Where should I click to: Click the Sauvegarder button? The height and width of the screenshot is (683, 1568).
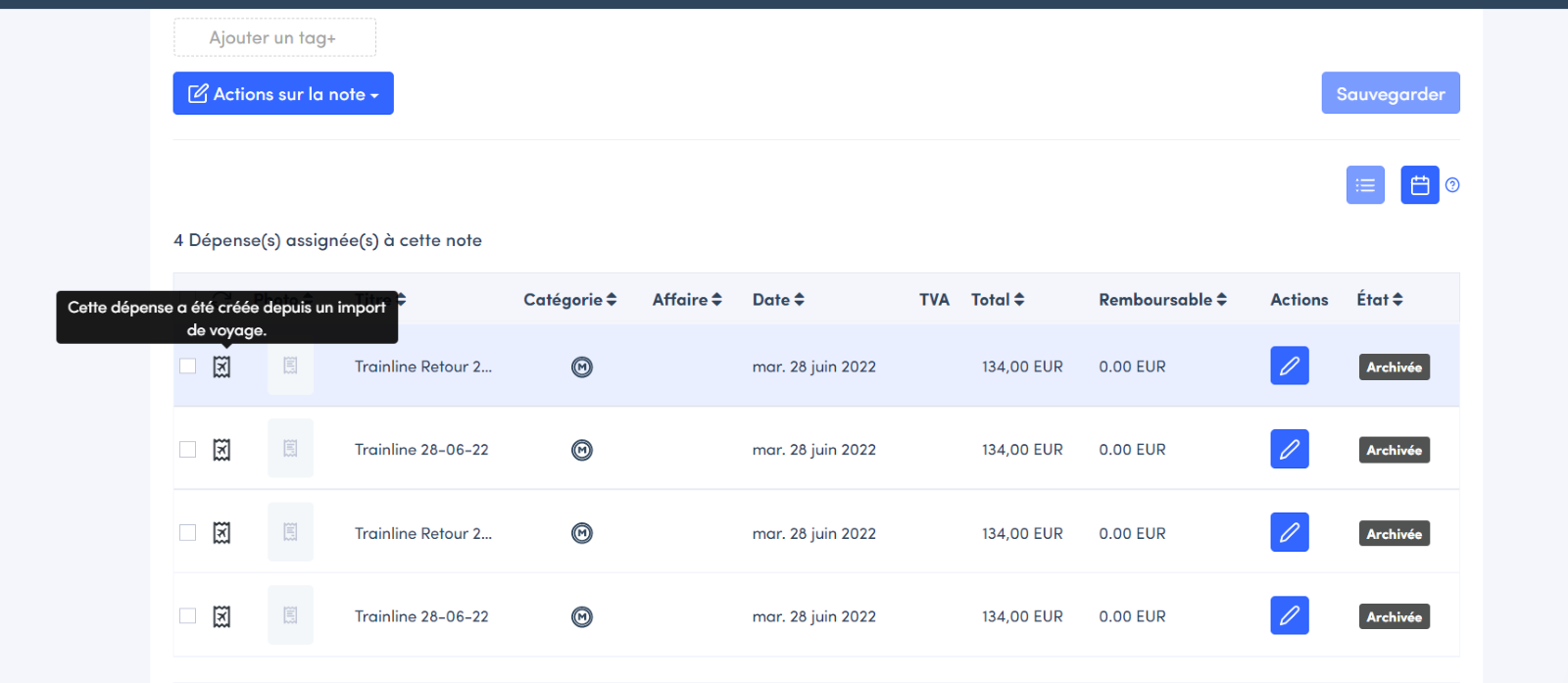click(1391, 93)
